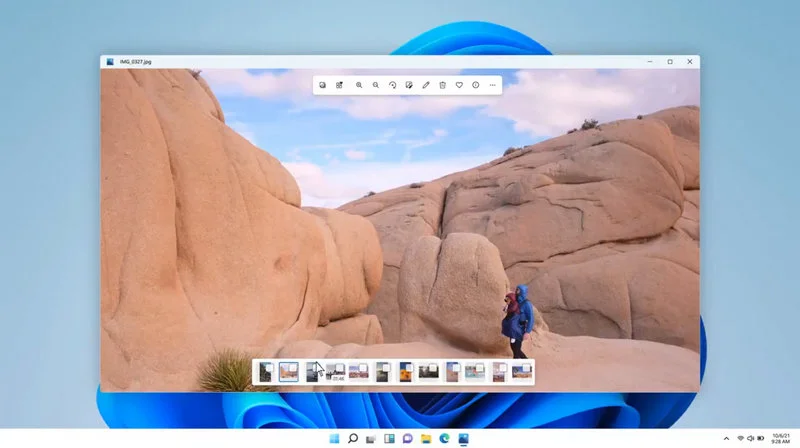Open the Edit image tool
The image size is (800, 448).
409,85
